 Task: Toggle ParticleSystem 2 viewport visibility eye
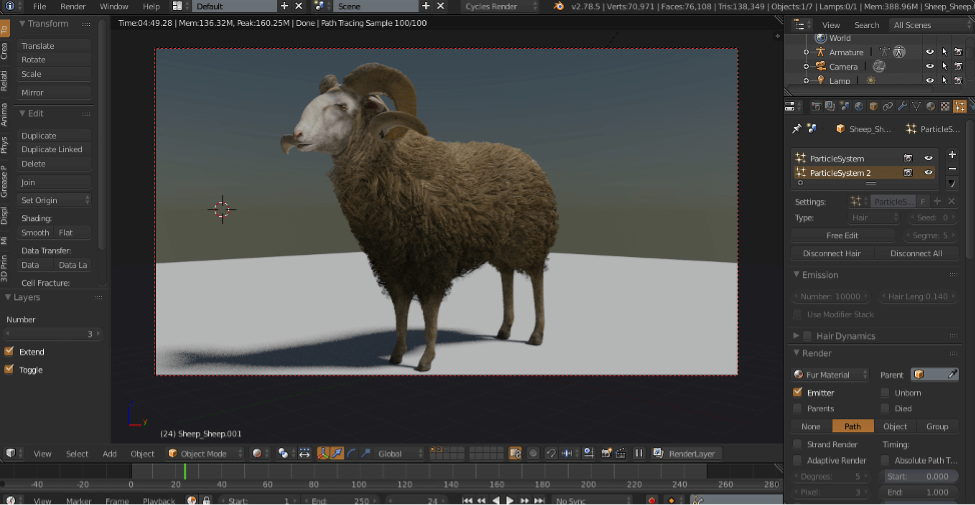pyautogui.click(x=928, y=173)
